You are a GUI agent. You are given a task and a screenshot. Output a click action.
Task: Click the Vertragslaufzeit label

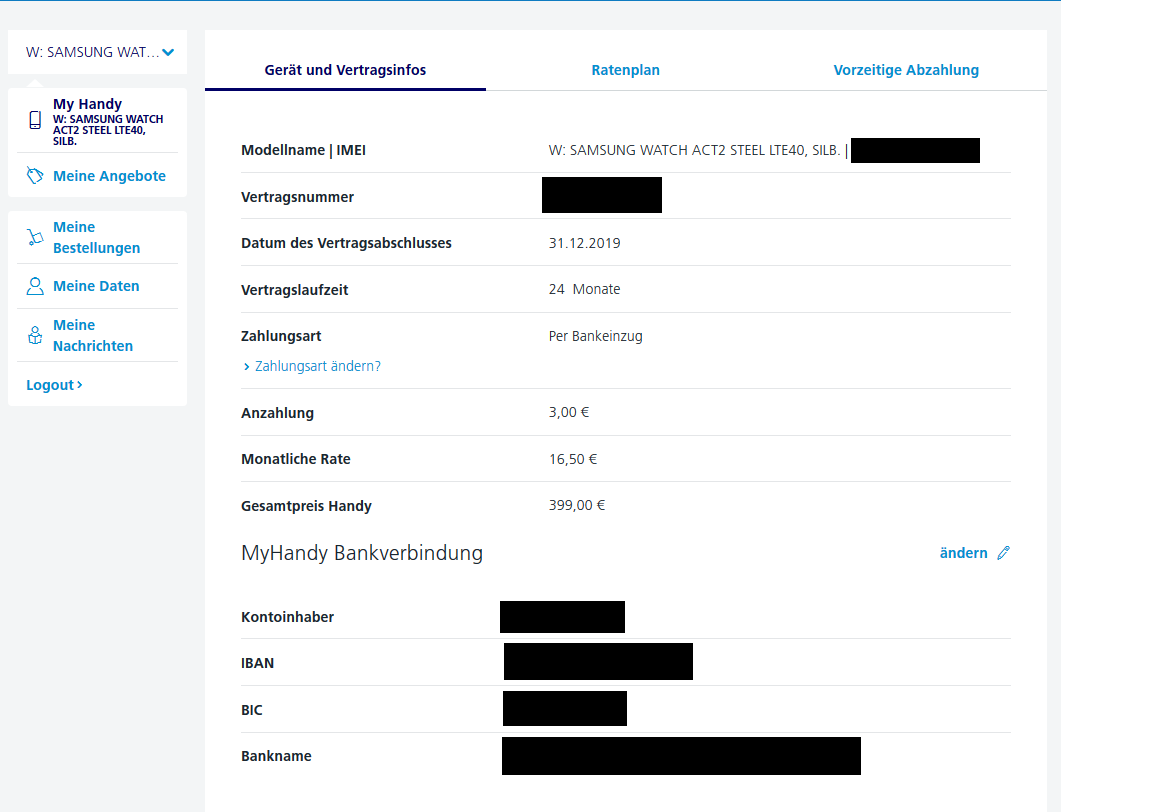tap(295, 290)
